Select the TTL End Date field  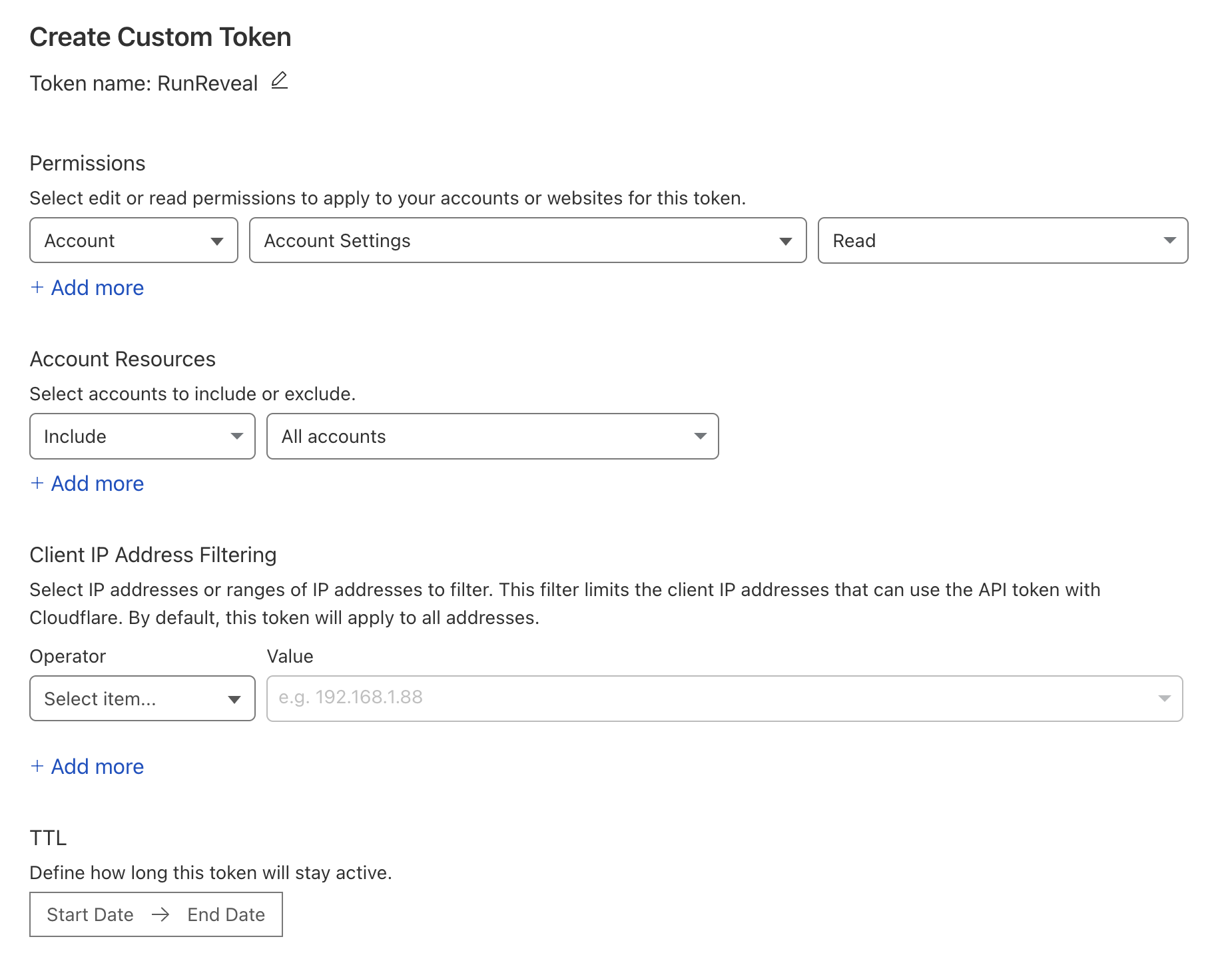coord(226,915)
